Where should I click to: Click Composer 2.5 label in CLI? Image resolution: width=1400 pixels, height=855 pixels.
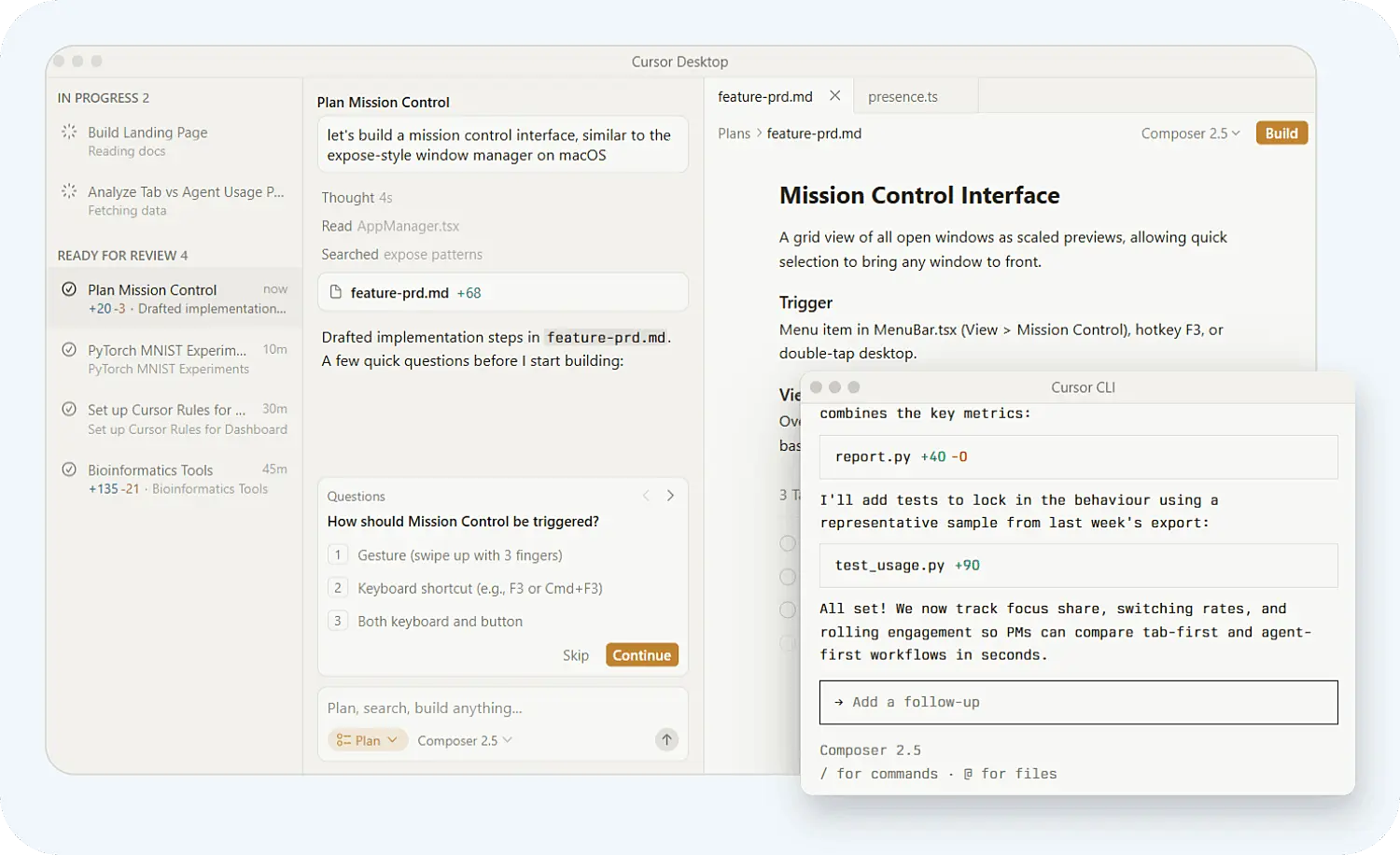(870, 750)
